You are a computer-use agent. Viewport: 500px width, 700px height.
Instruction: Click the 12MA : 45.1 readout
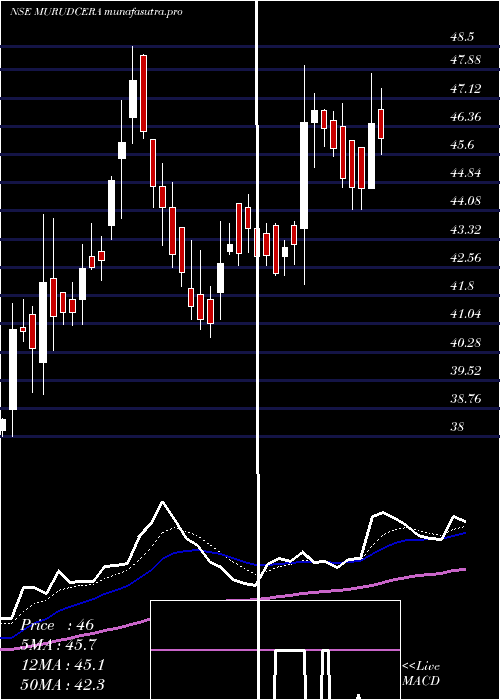pos(63,665)
